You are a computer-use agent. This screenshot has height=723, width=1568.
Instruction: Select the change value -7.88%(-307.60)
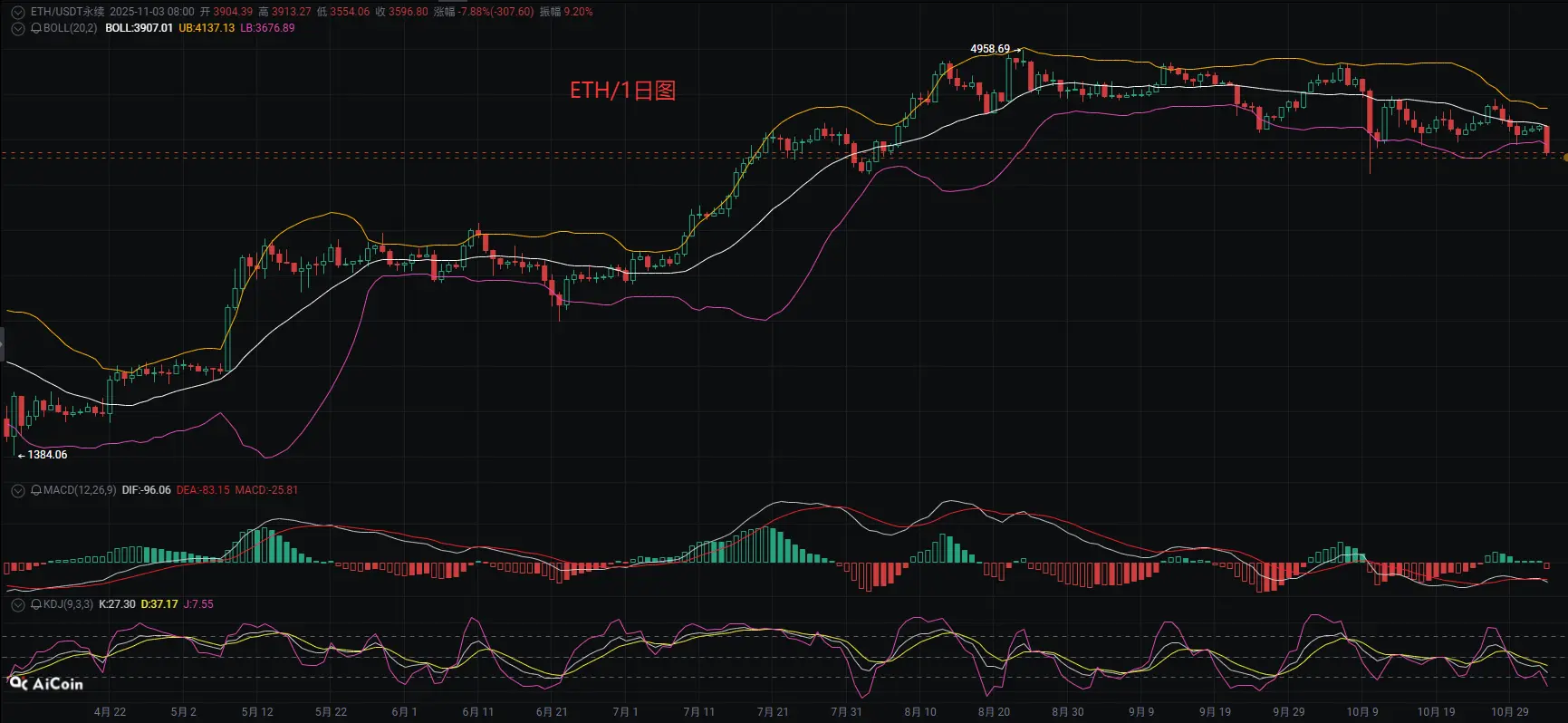pyautogui.click(x=495, y=12)
